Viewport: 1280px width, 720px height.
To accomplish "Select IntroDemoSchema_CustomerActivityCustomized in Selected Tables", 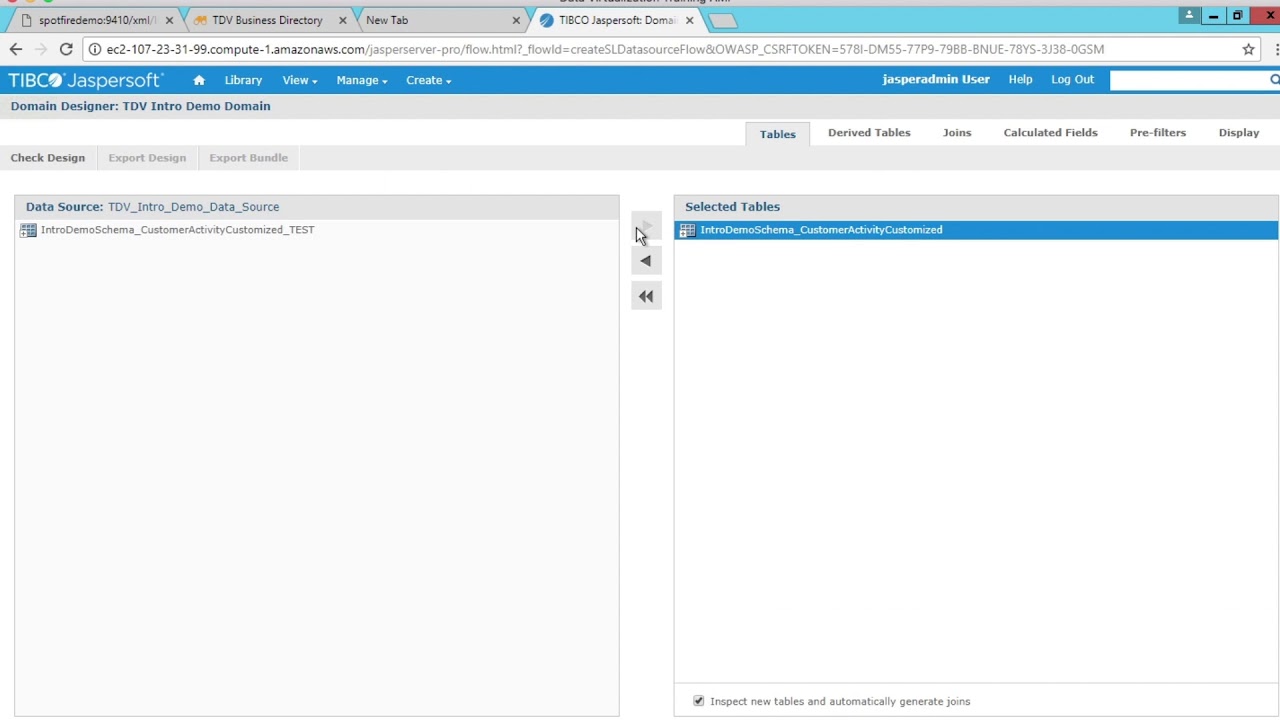I will pos(976,230).
